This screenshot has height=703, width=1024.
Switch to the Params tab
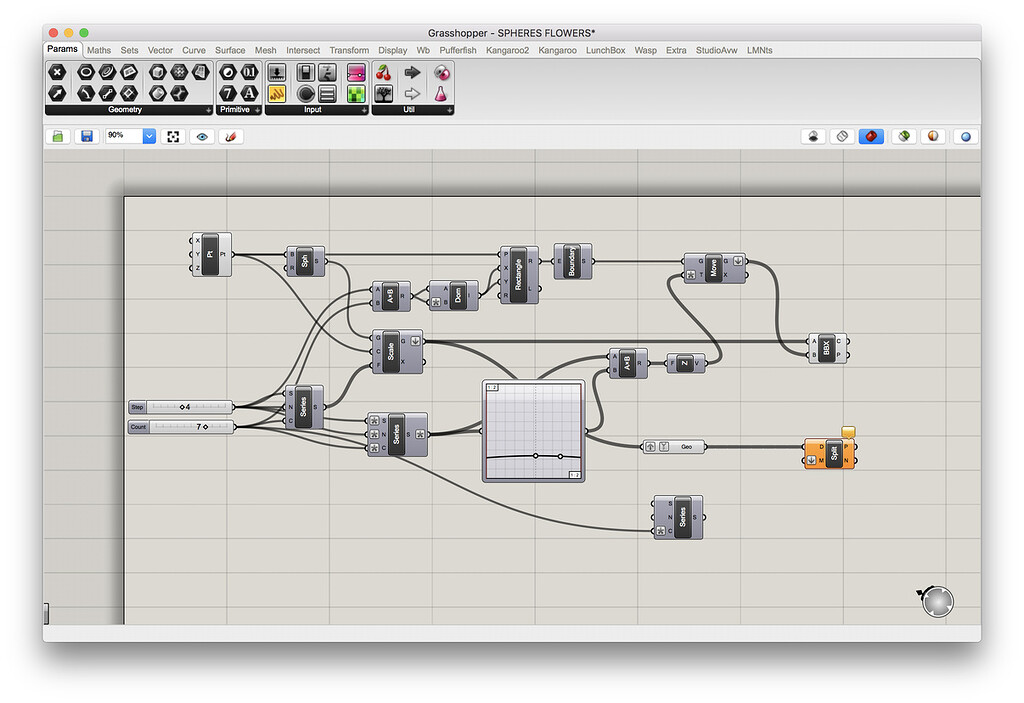pos(61,49)
